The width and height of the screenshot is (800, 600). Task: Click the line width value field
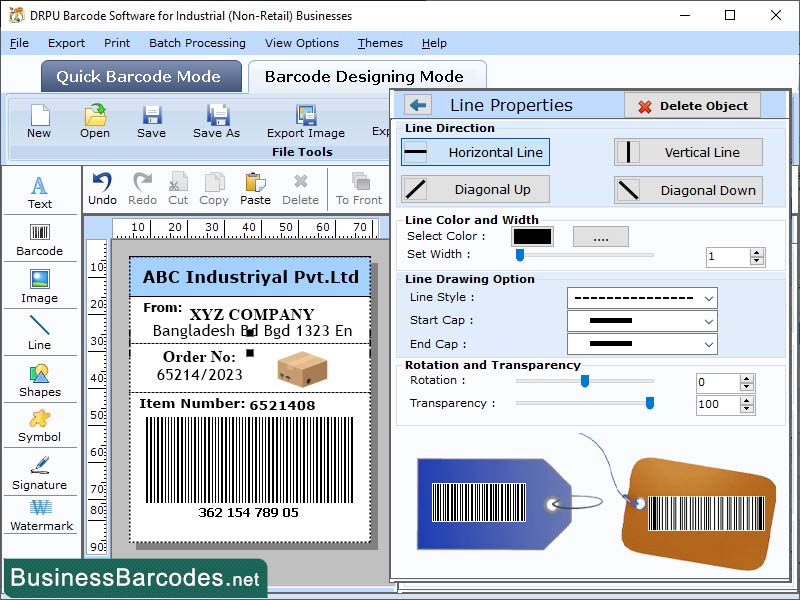click(728, 257)
